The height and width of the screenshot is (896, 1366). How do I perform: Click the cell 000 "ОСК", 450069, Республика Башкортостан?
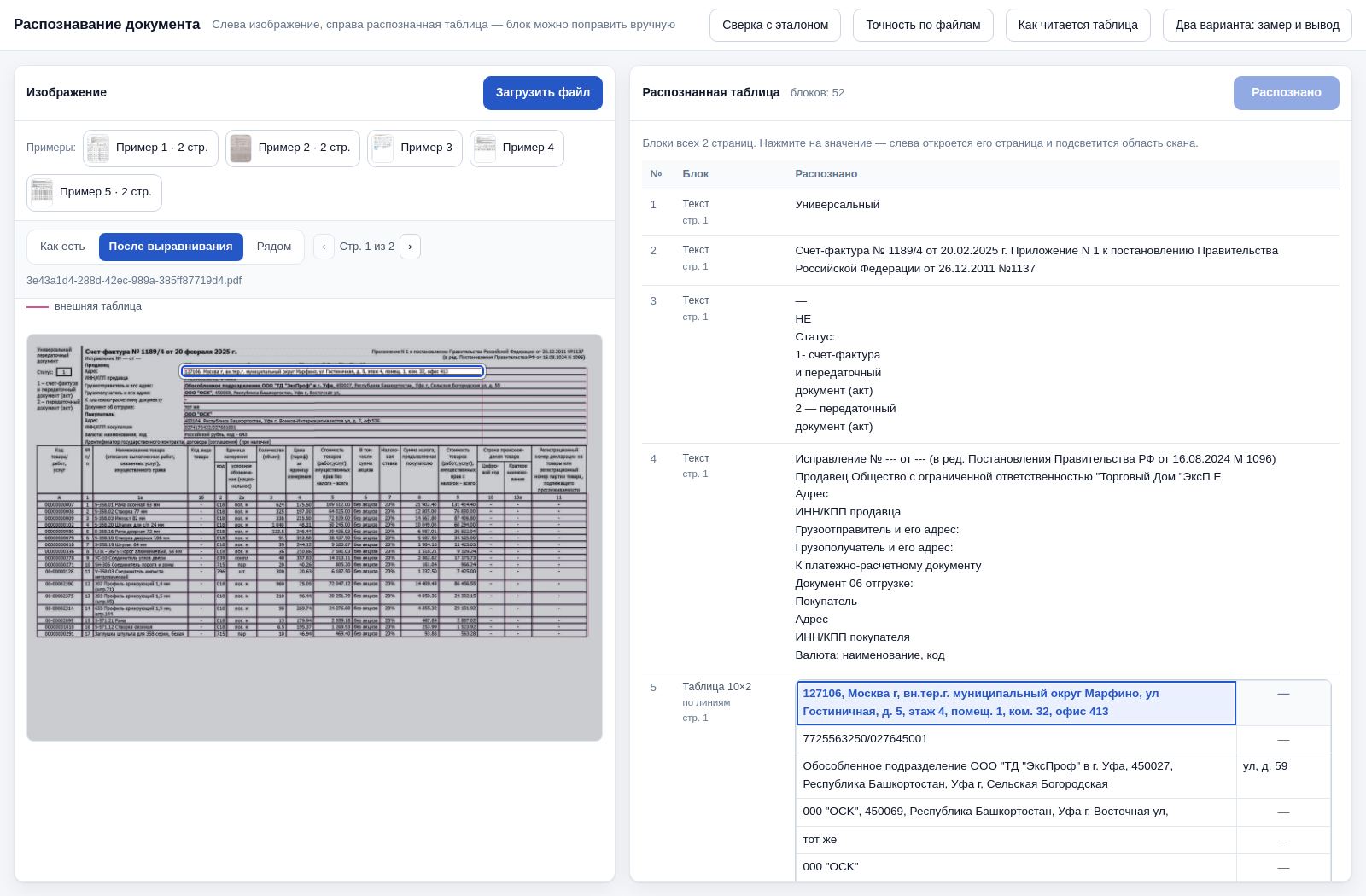pos(1016,812)
